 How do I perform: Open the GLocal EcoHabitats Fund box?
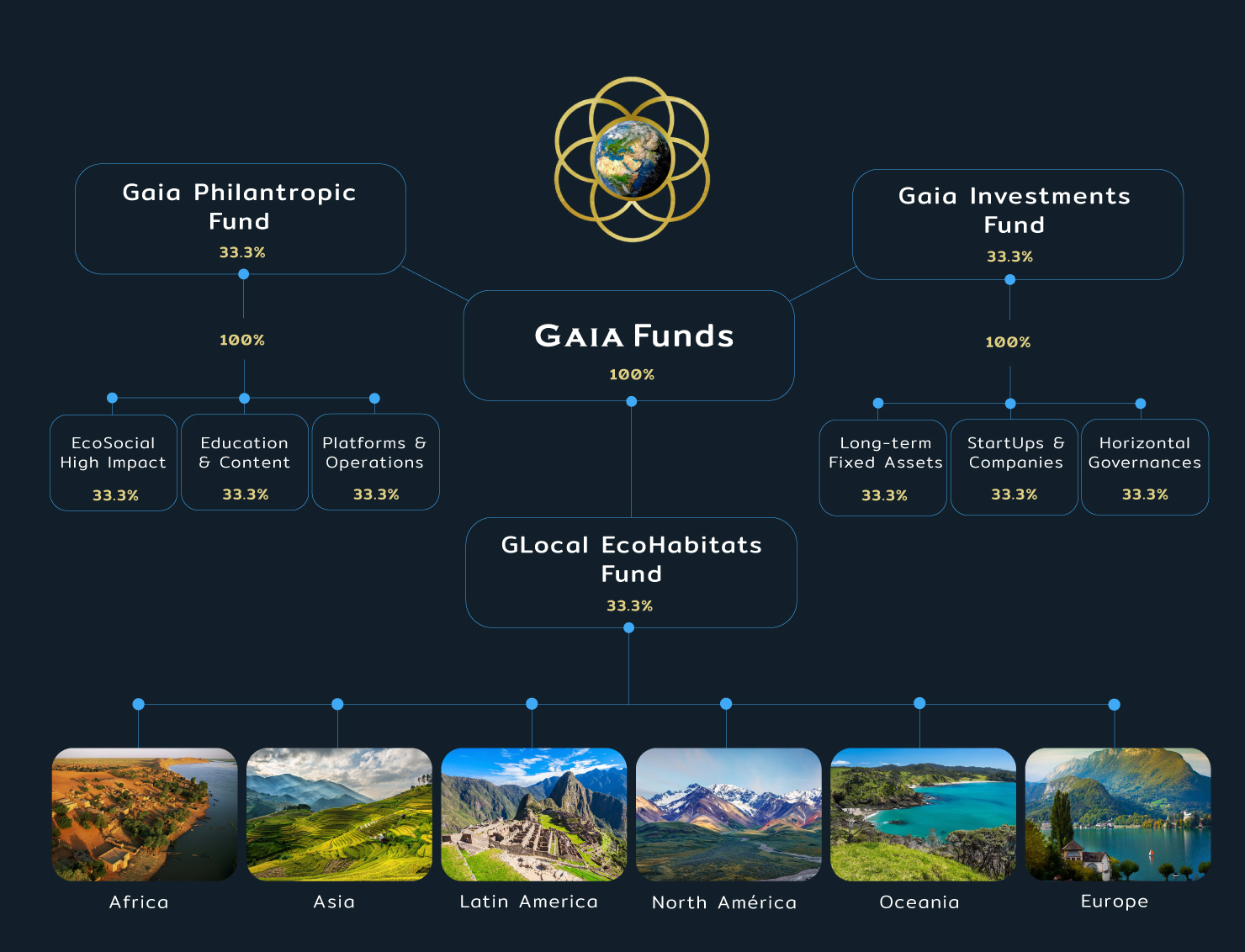[631, 573]
